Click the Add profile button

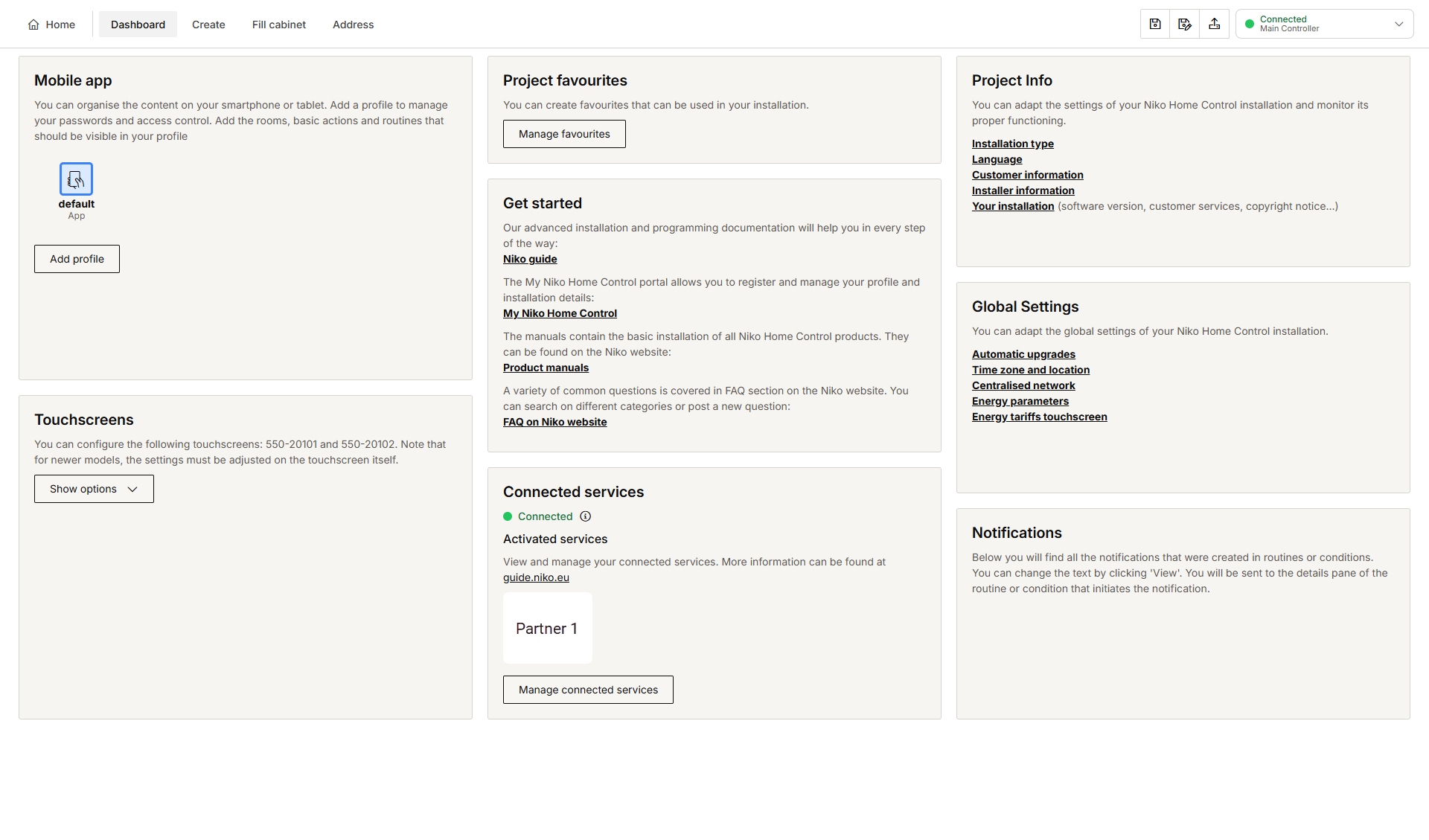(77, 259)
